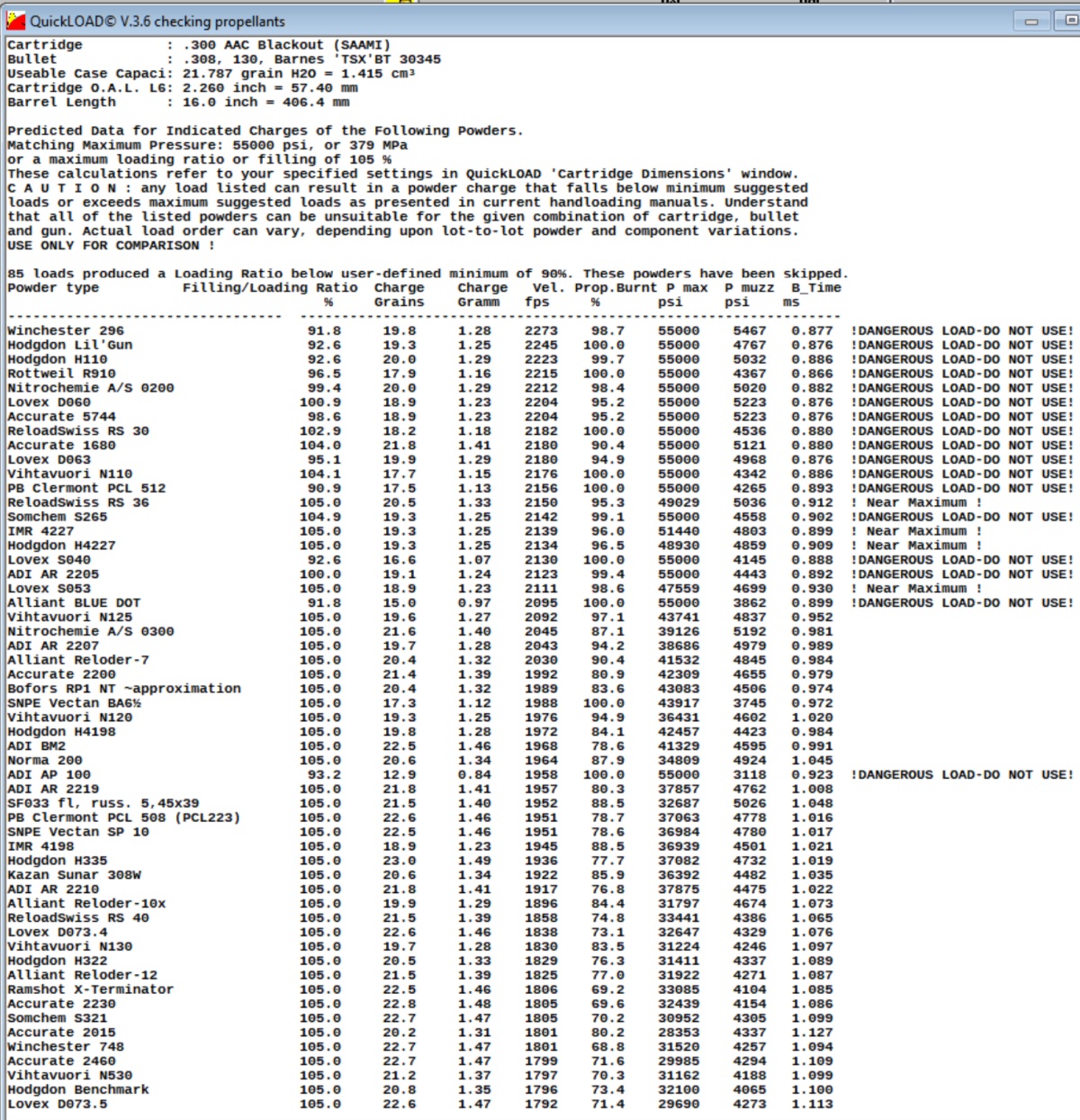
Task: Select 'Kazan Sunar 308W' powder entry
Action: [74, 875]
